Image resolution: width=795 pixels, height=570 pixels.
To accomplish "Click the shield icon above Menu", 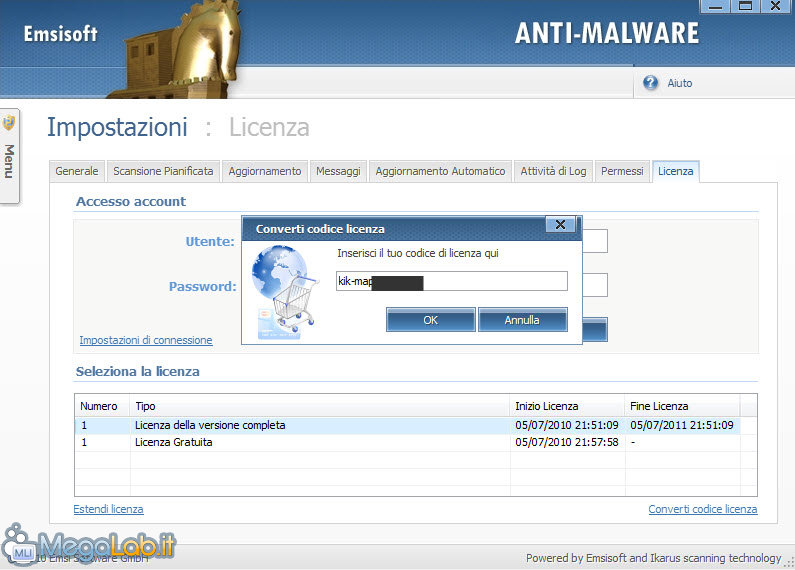I will 9,122.
